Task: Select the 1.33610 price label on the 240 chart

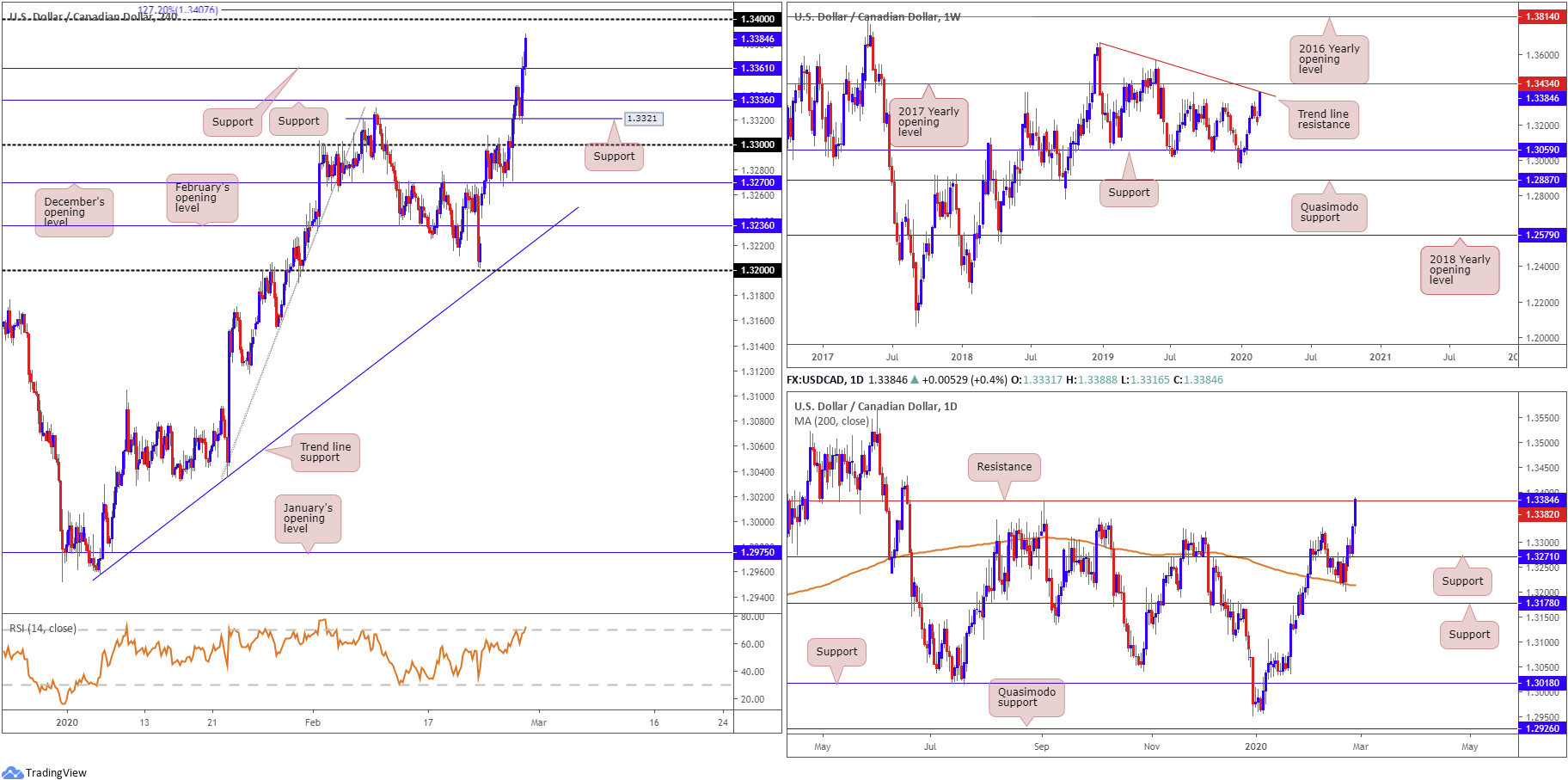Action: click(757, 68)
